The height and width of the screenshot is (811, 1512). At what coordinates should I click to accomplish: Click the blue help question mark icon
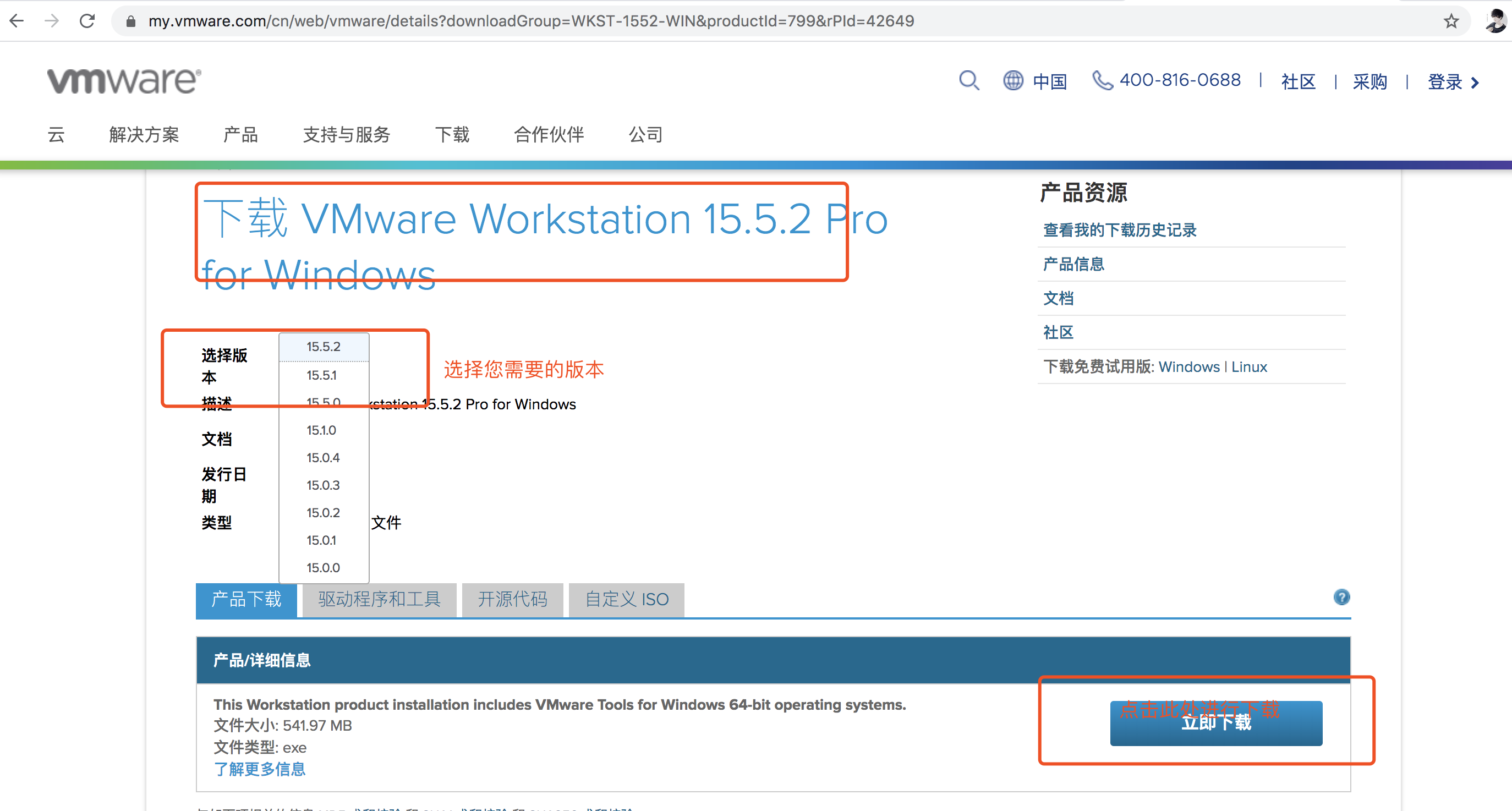point(1341,598)
